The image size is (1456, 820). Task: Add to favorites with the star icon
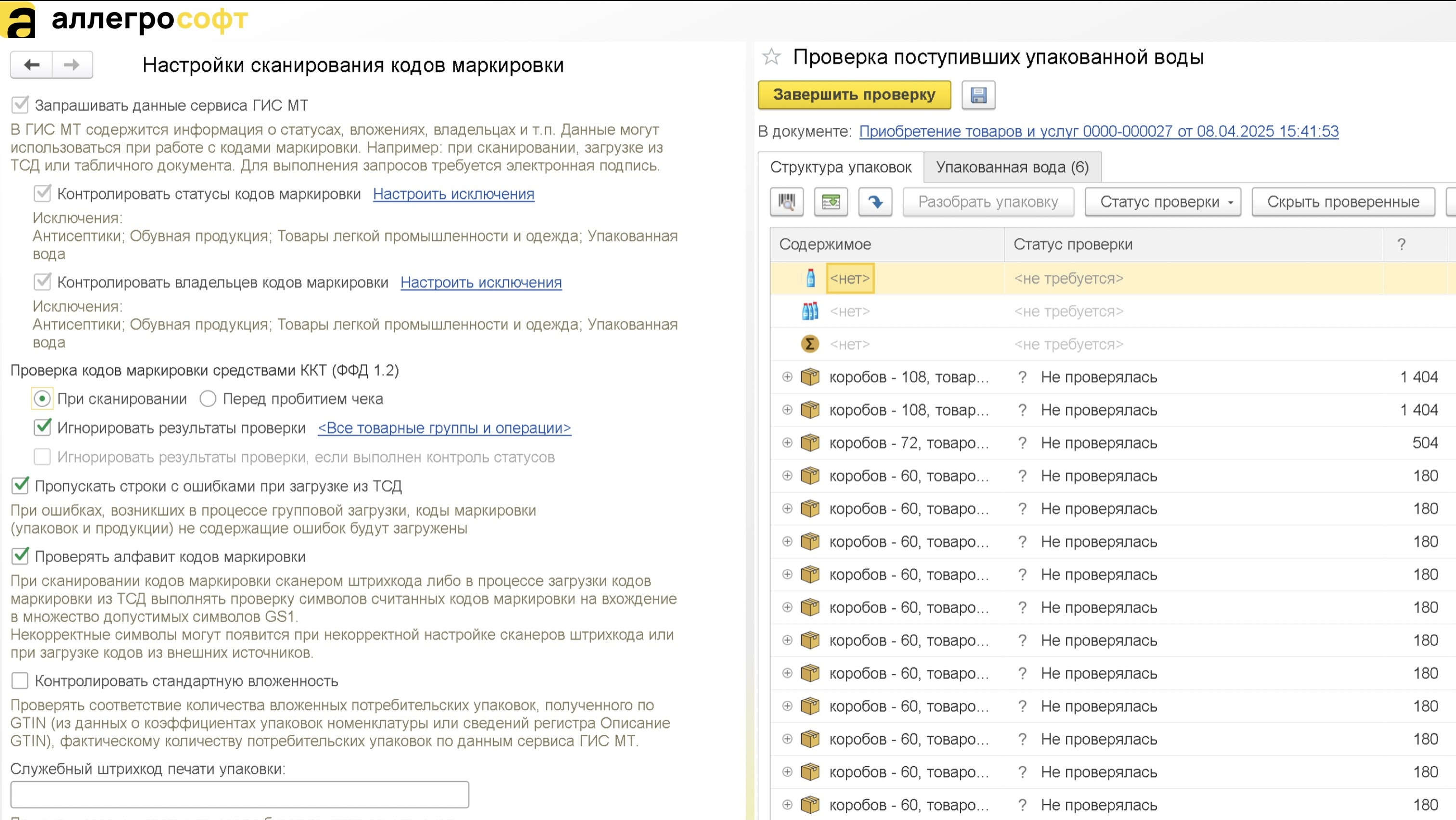click(771, 56)
